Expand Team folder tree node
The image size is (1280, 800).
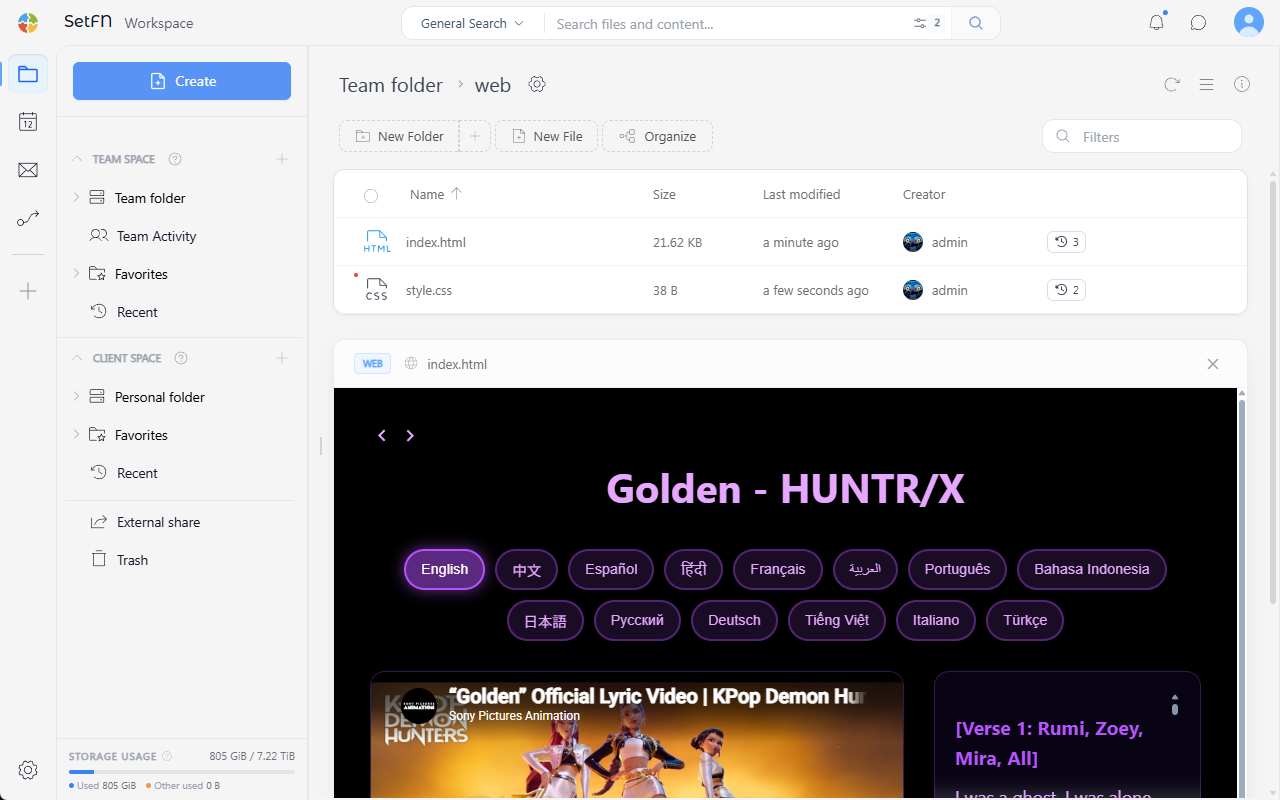(x=76, y=198)
